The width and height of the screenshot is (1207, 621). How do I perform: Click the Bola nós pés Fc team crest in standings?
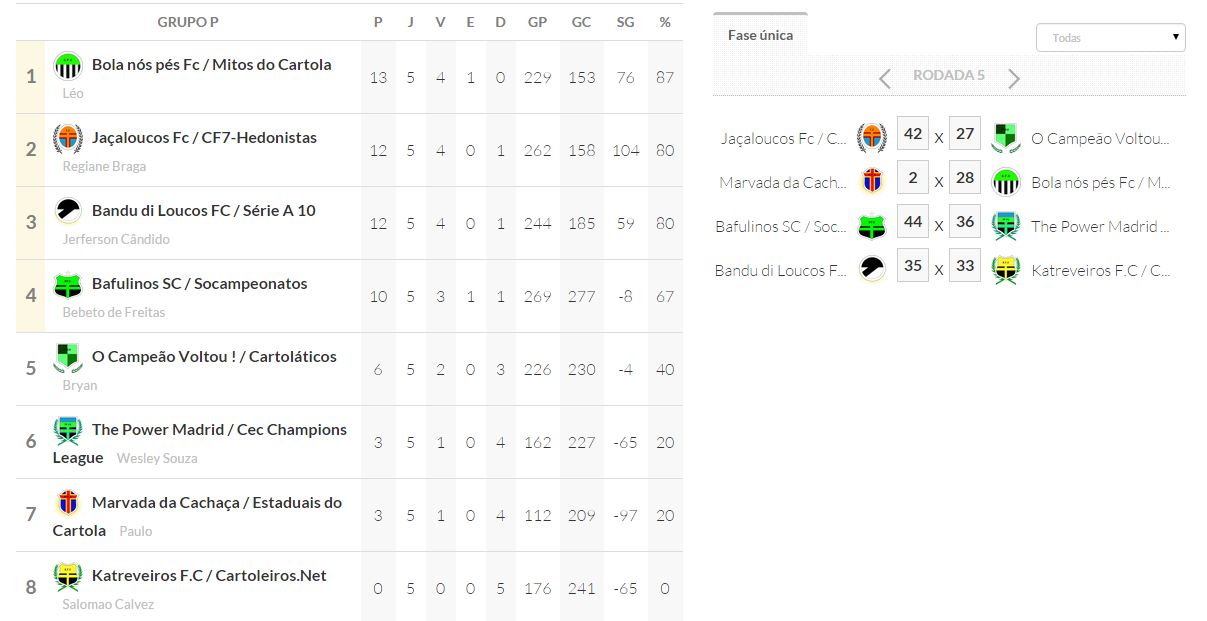click(68, 66)
